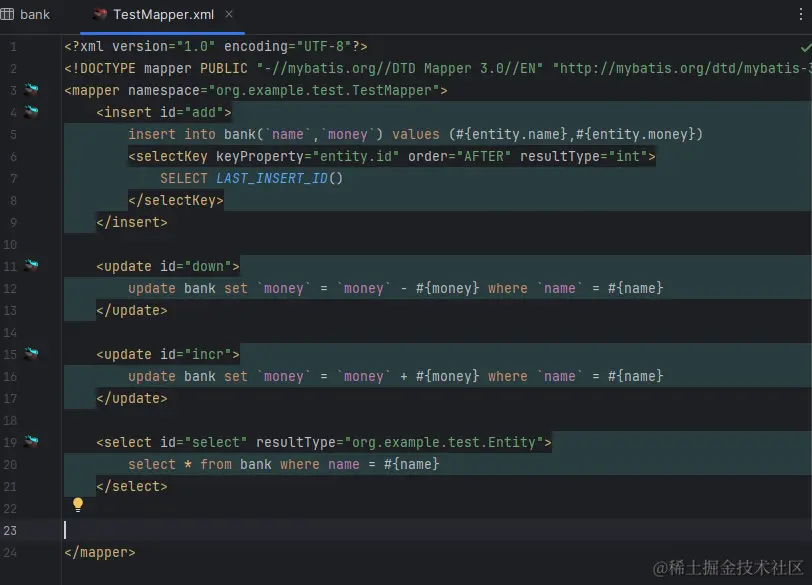Image resolution: width=812 pixels, height=585 pixels.
Task: Click resultType value "int" on selectKey line
Action: tap(628, 156)
